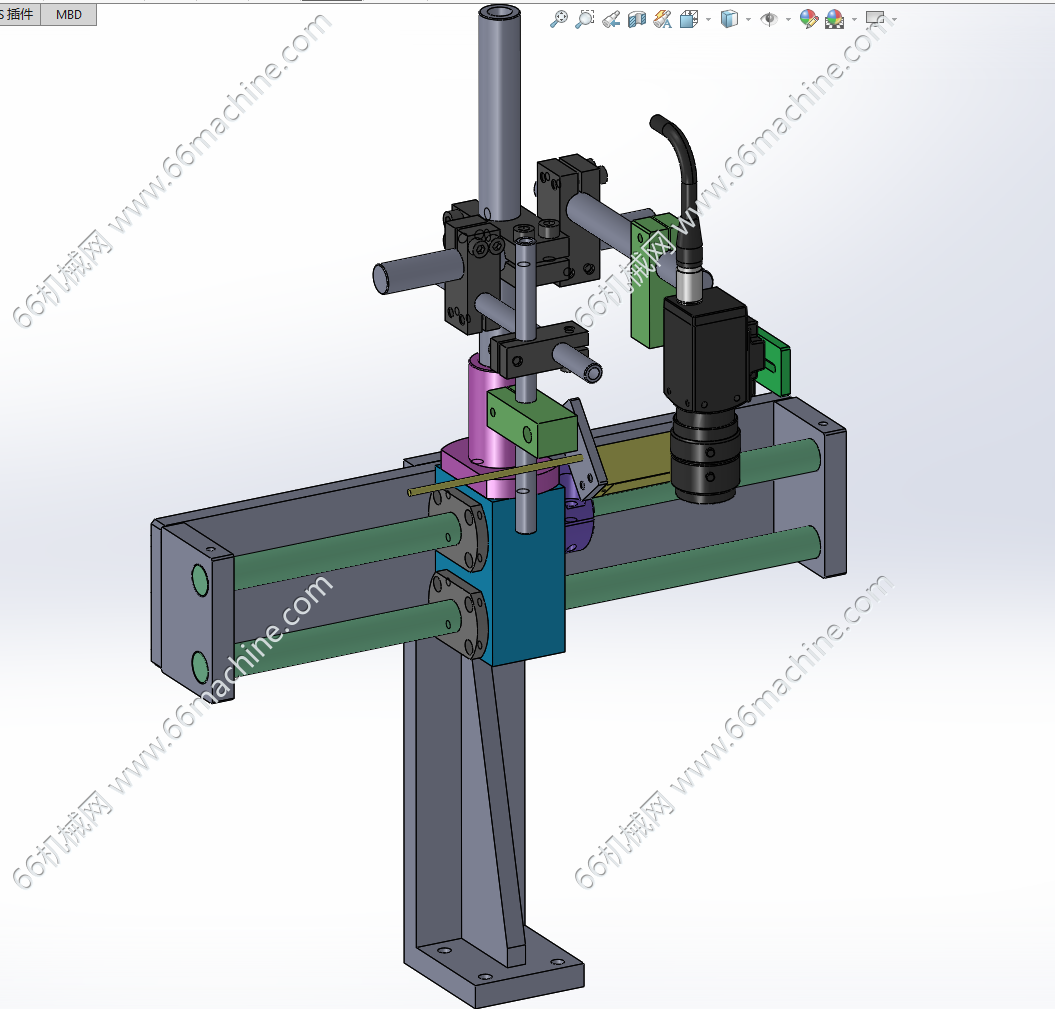
Task: Click the Zoom to Fit icon
Action: [x=558, y=19]
